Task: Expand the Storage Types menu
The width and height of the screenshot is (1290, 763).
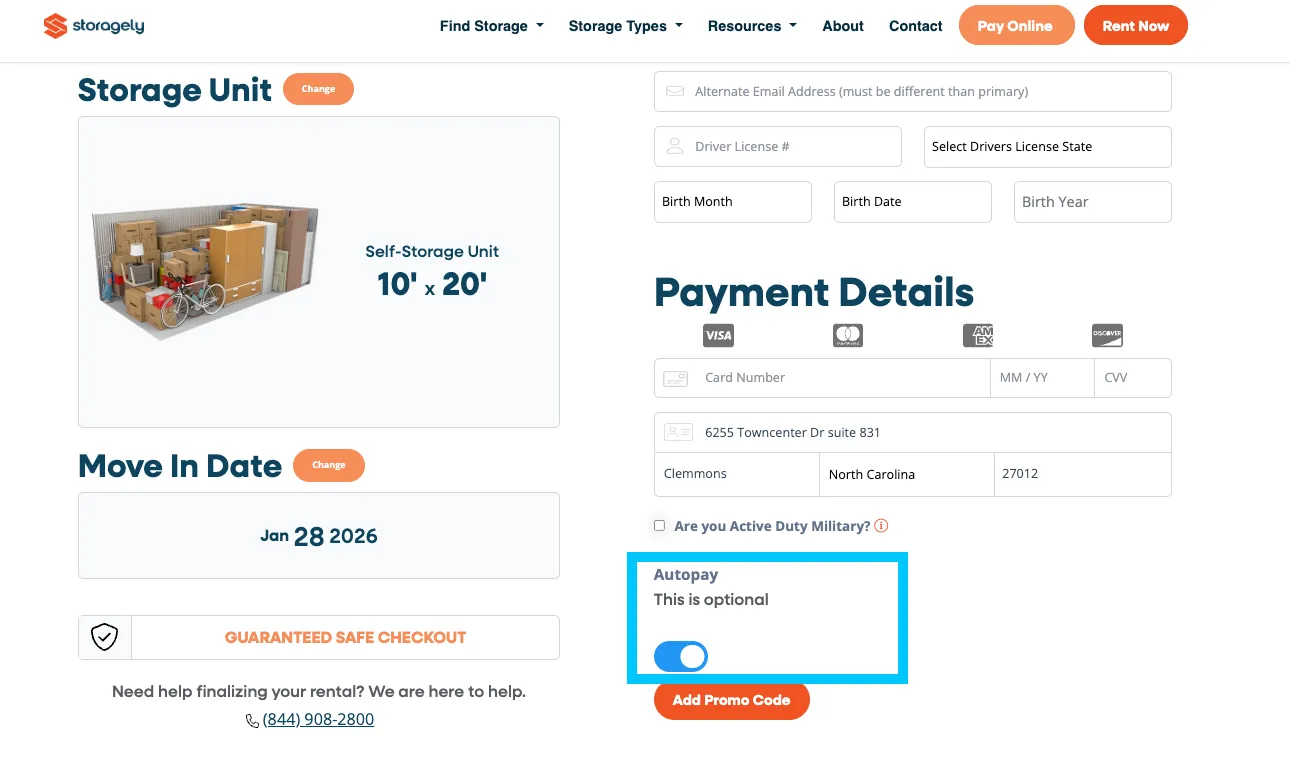Action: [625, 26]
